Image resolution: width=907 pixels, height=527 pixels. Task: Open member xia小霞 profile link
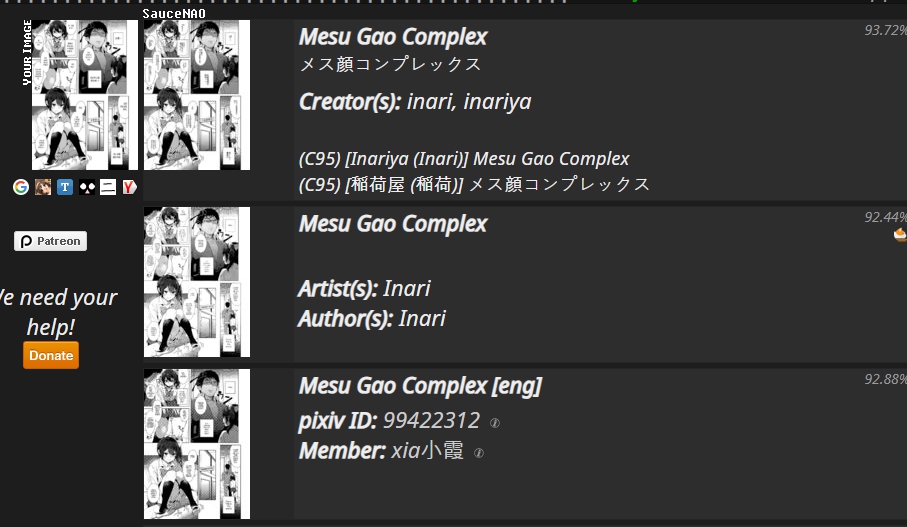tap(427, 451)
